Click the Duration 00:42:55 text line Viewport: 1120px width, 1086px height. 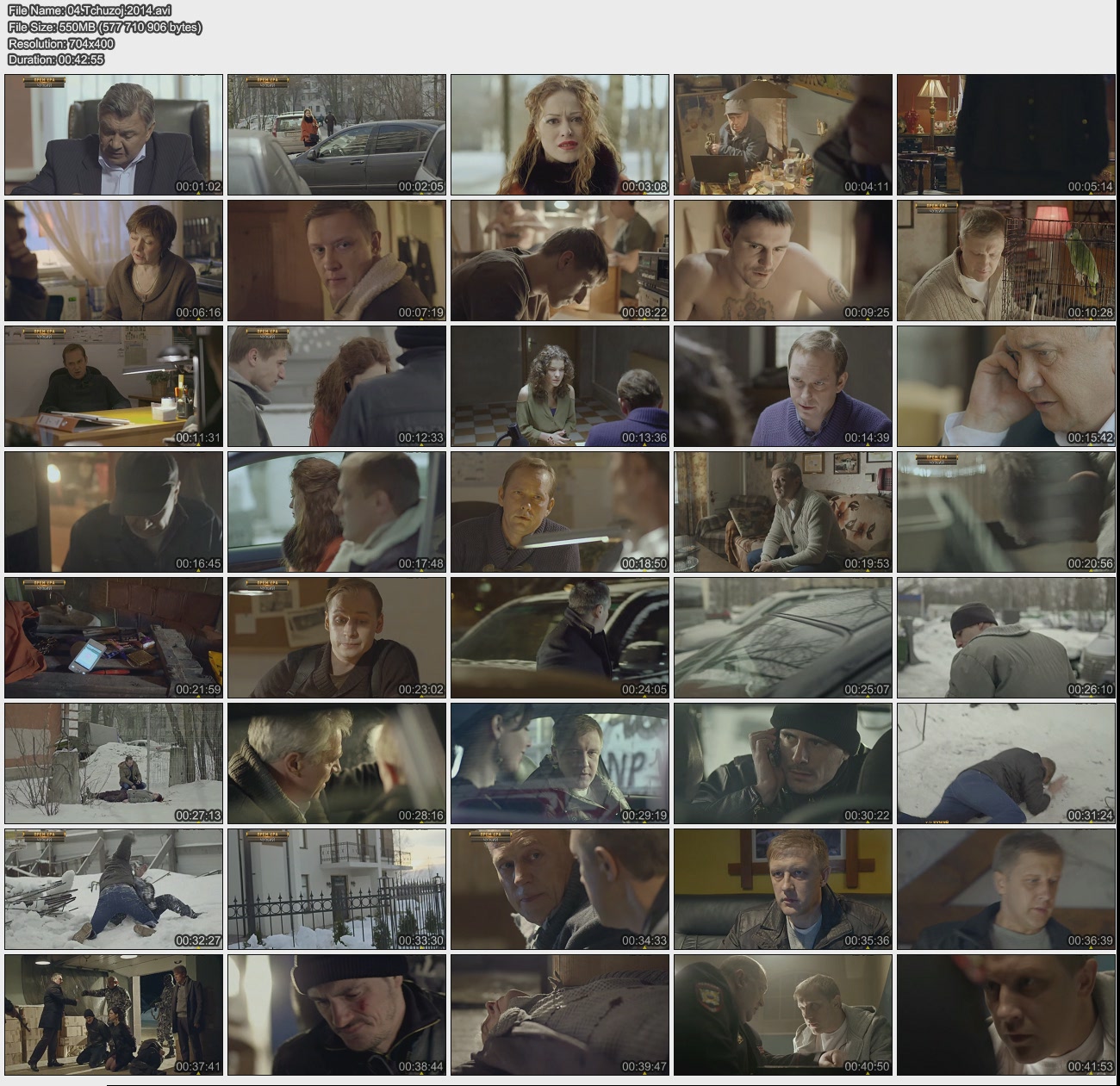click(x=56, y=59)
